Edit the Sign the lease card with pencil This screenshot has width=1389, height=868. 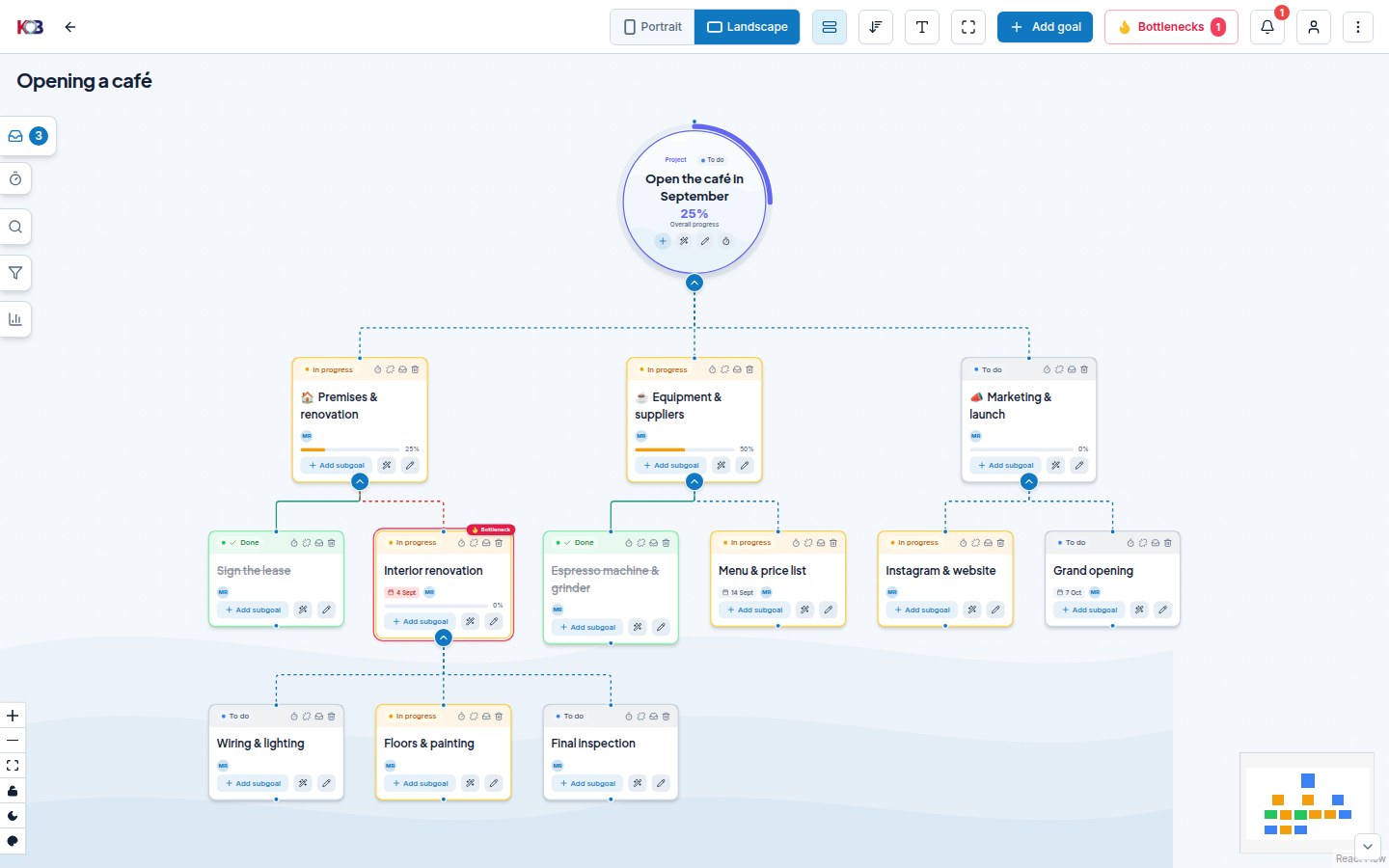click(327, 610)
